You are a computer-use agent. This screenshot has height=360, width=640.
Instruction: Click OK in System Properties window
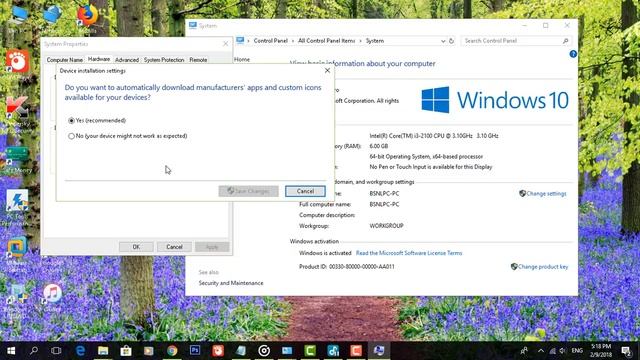(x=136, y=247)
